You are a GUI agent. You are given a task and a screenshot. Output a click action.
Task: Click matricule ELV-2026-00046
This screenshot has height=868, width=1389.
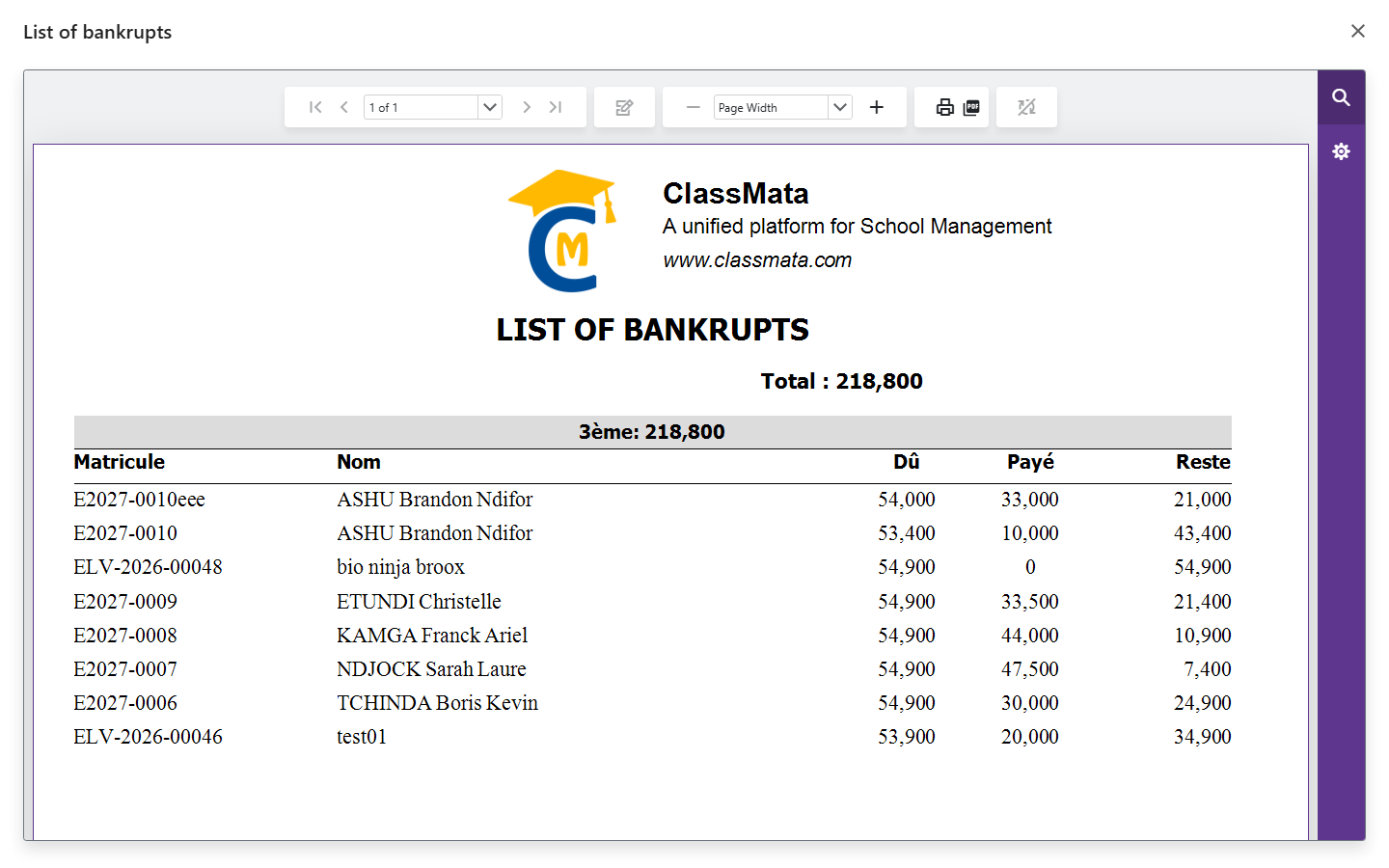pos(148,737)
